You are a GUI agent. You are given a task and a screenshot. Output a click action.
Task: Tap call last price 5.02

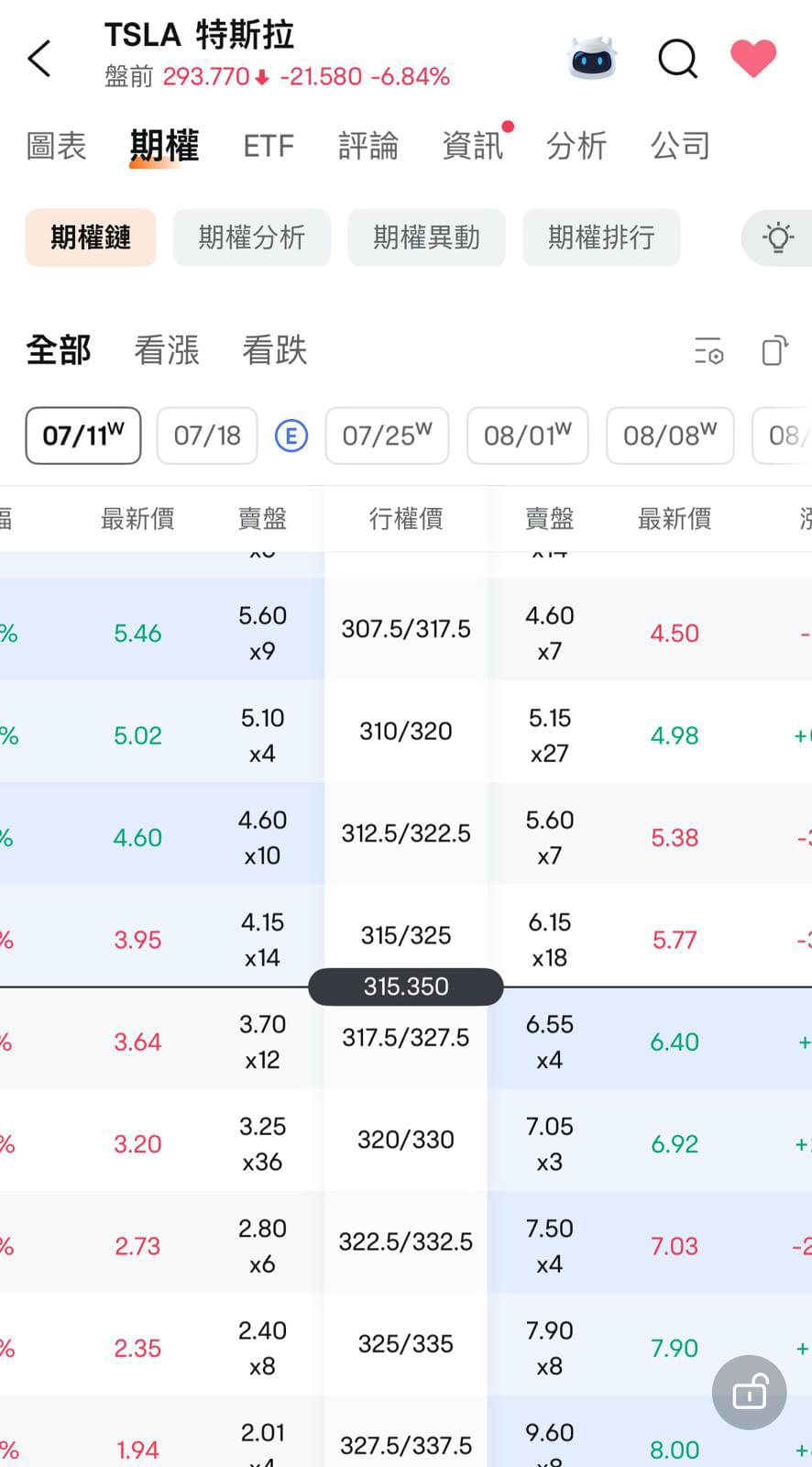point(137,736)
